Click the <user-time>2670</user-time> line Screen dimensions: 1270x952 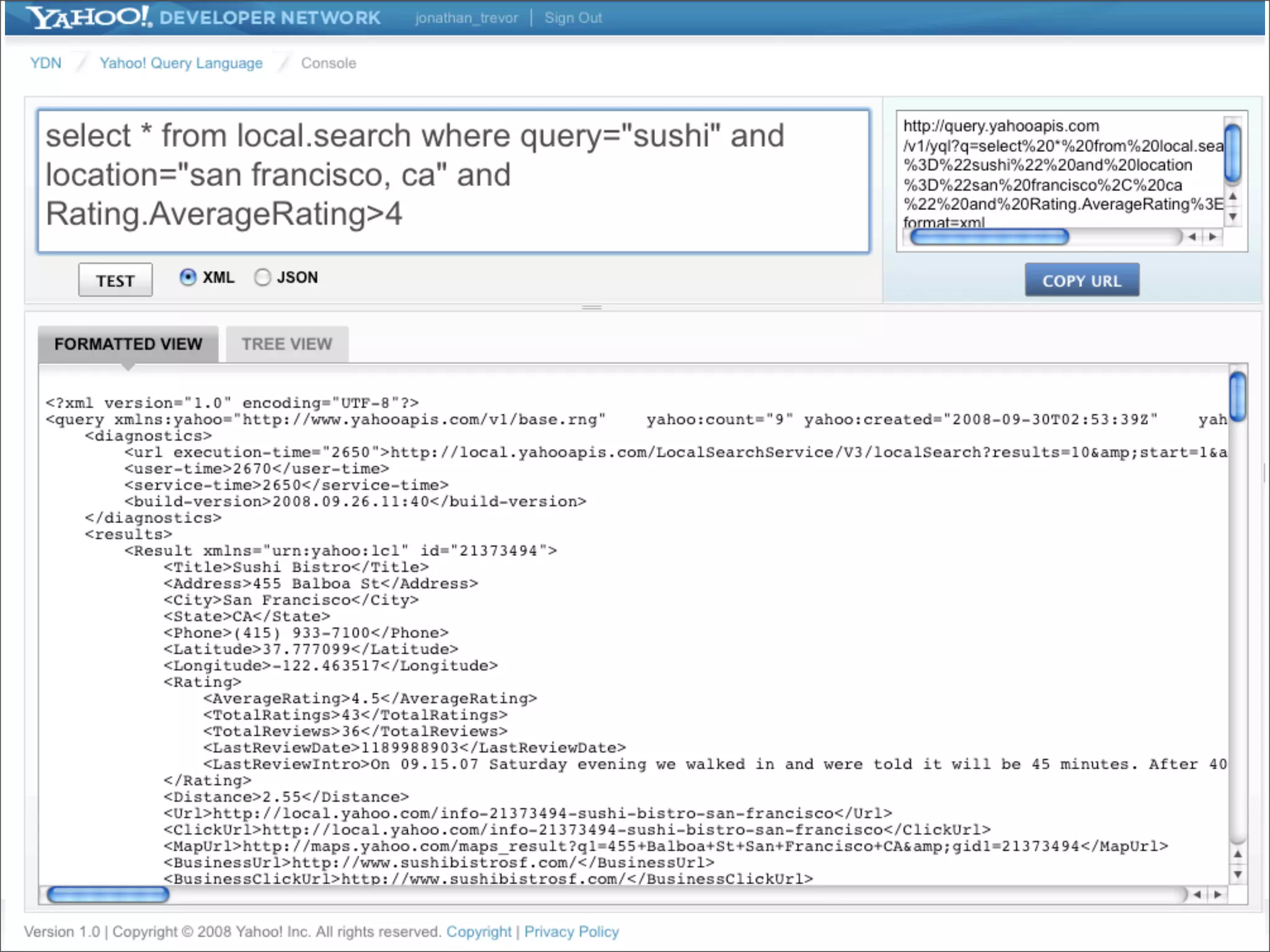[257, 469]
